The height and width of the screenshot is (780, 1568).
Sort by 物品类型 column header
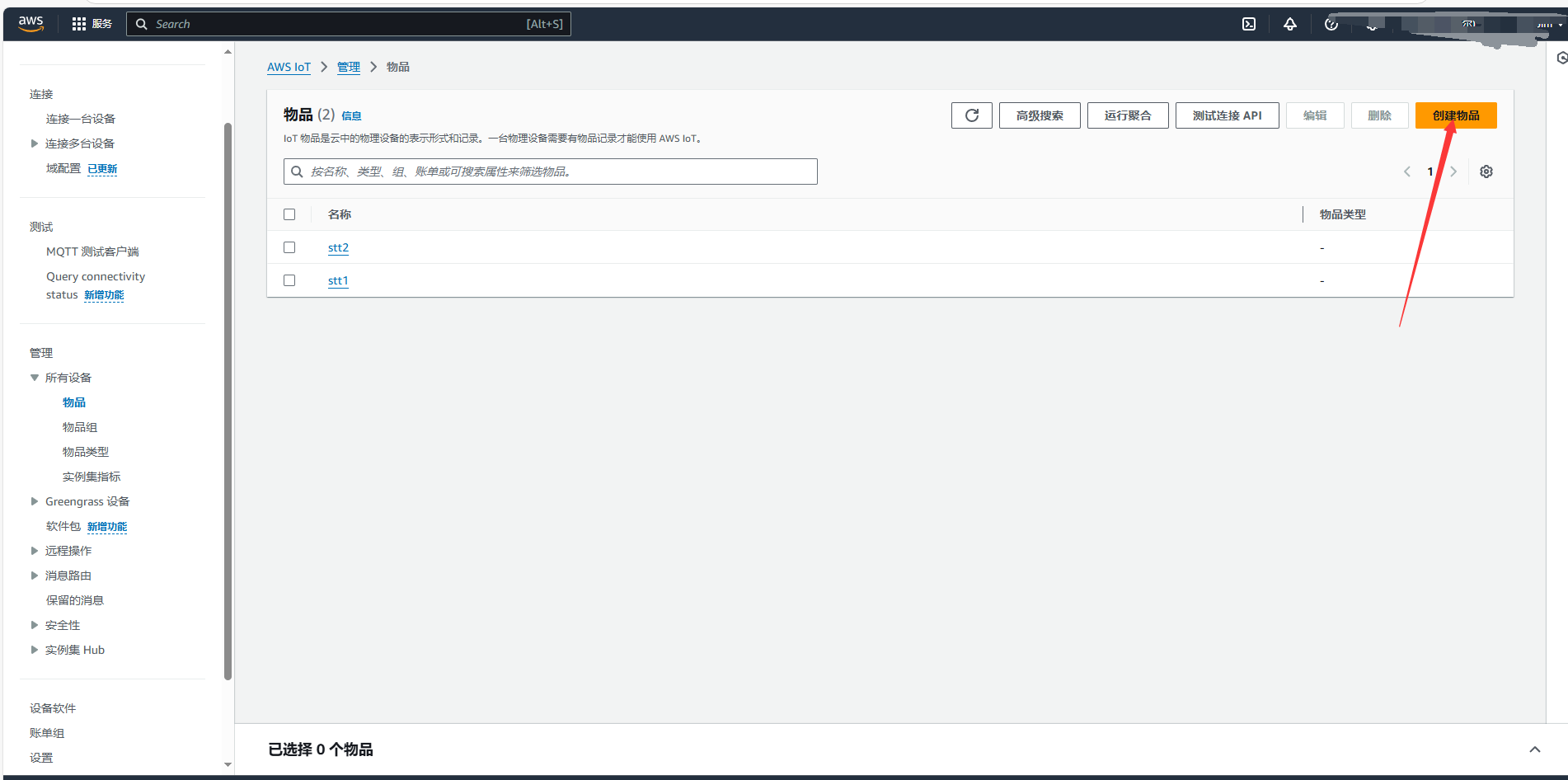(1342, 214)
